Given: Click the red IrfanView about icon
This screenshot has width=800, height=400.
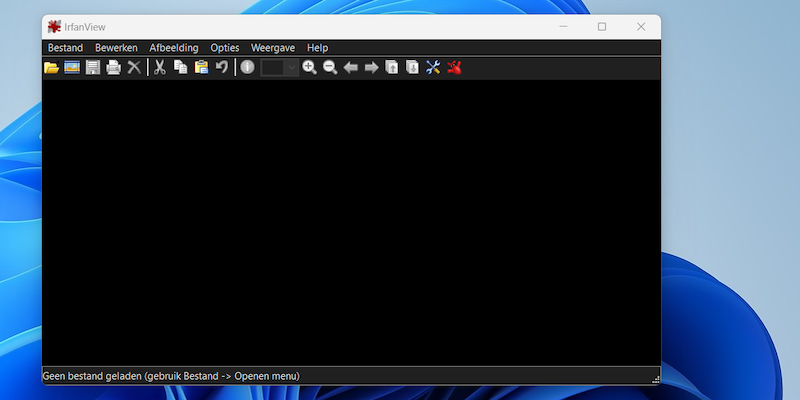Looking at the screenshot, I should click(x=454, y=68).
